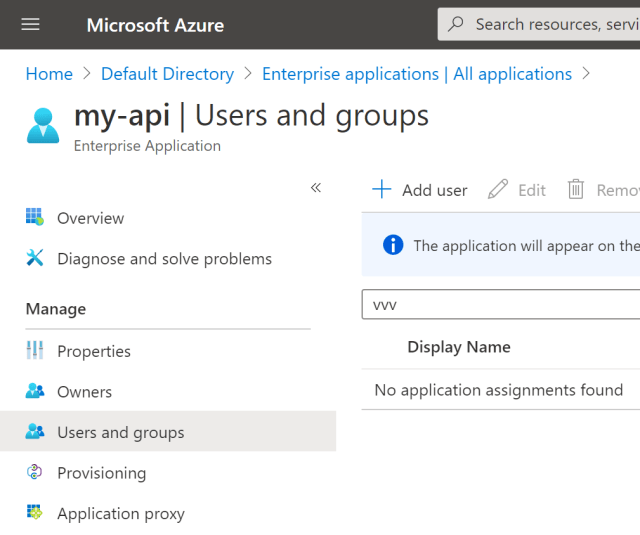Image resolution: width=640 pixels, height=535 pixels.
Task: Collapse the sidebar with double chevron
Action: 316,187
